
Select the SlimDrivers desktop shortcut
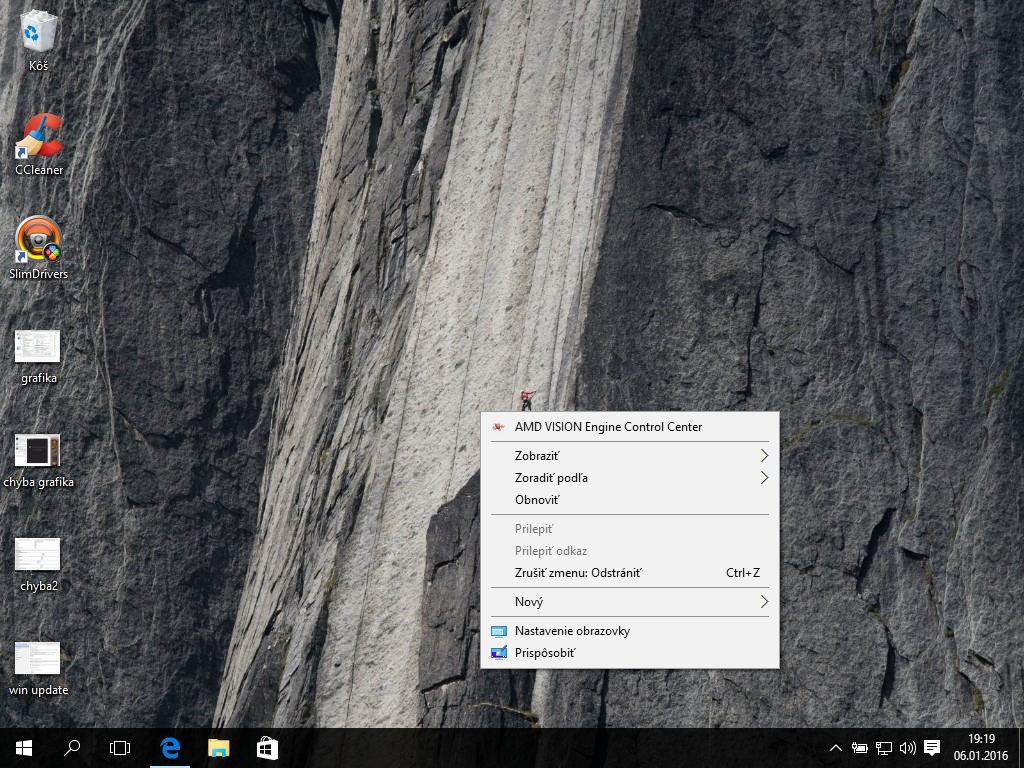(x=38, y=241)
